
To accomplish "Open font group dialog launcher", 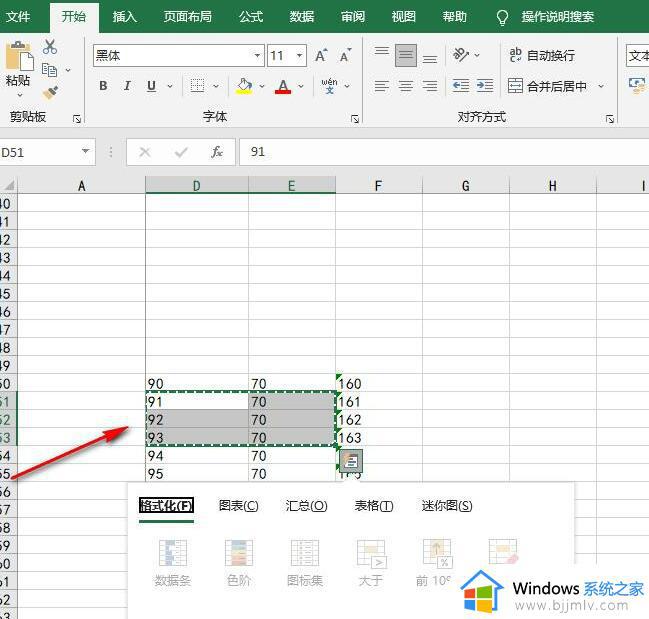I will click(x=355, y=119).
